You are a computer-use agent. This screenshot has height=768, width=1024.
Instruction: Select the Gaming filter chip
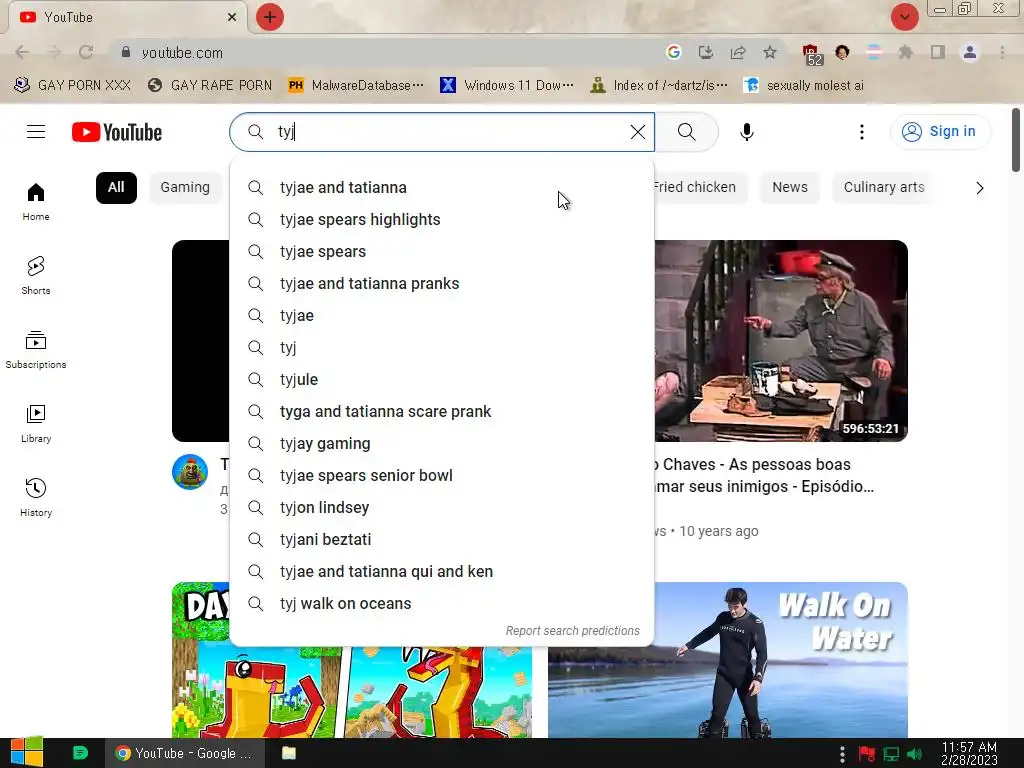[185, 187]
